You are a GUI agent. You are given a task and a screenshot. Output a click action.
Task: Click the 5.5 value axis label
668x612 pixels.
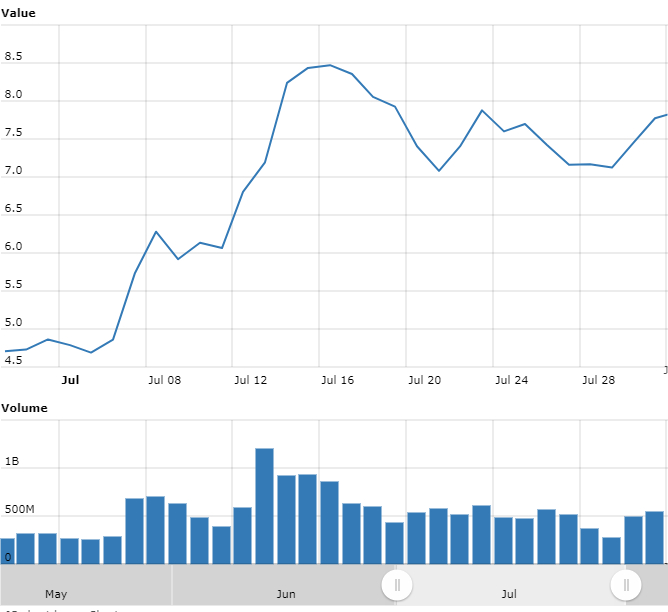click(13, 284)
